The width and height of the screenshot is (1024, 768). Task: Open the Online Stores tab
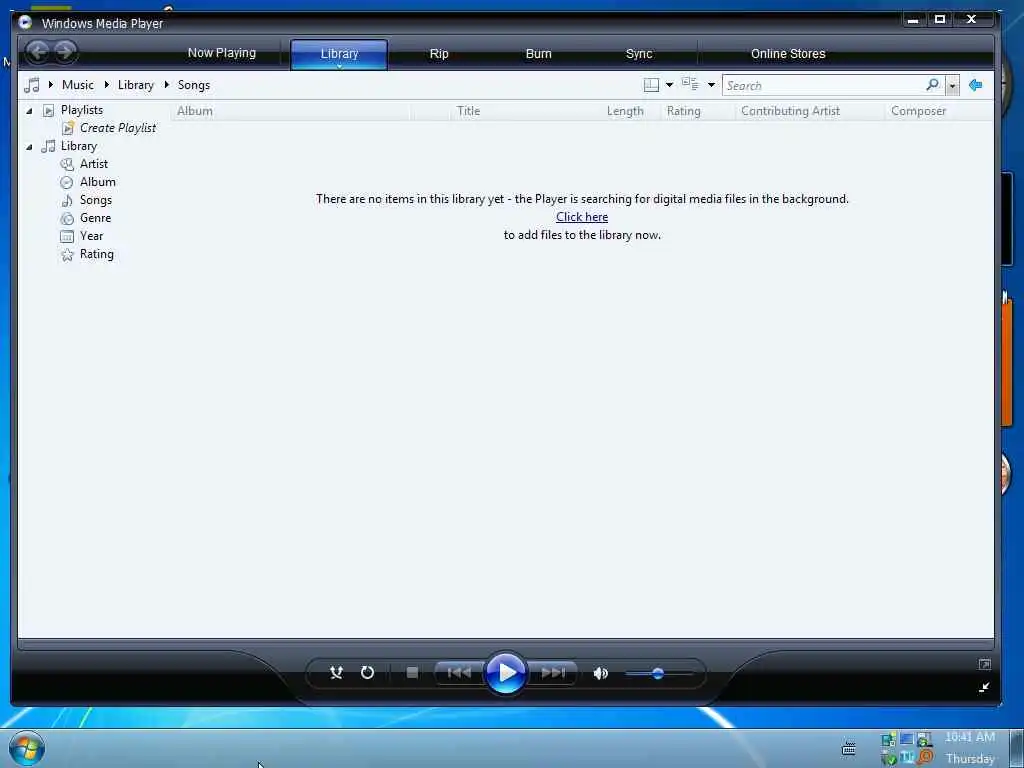coord(788,54)
